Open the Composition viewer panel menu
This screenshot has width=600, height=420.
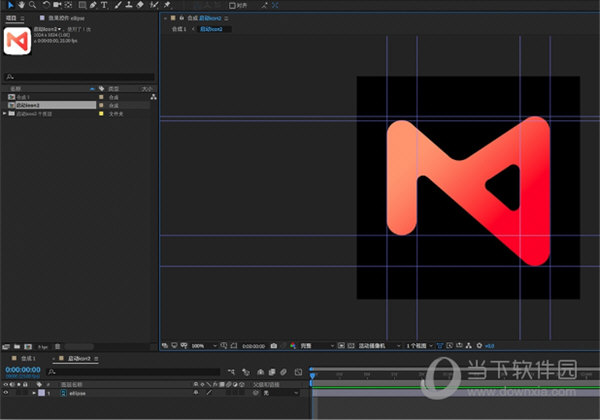pos(227,18)
